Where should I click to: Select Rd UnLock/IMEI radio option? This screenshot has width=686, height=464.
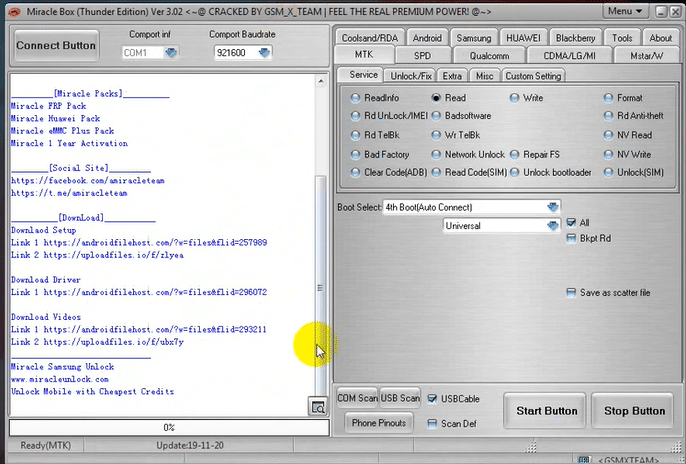pos(355,116)
